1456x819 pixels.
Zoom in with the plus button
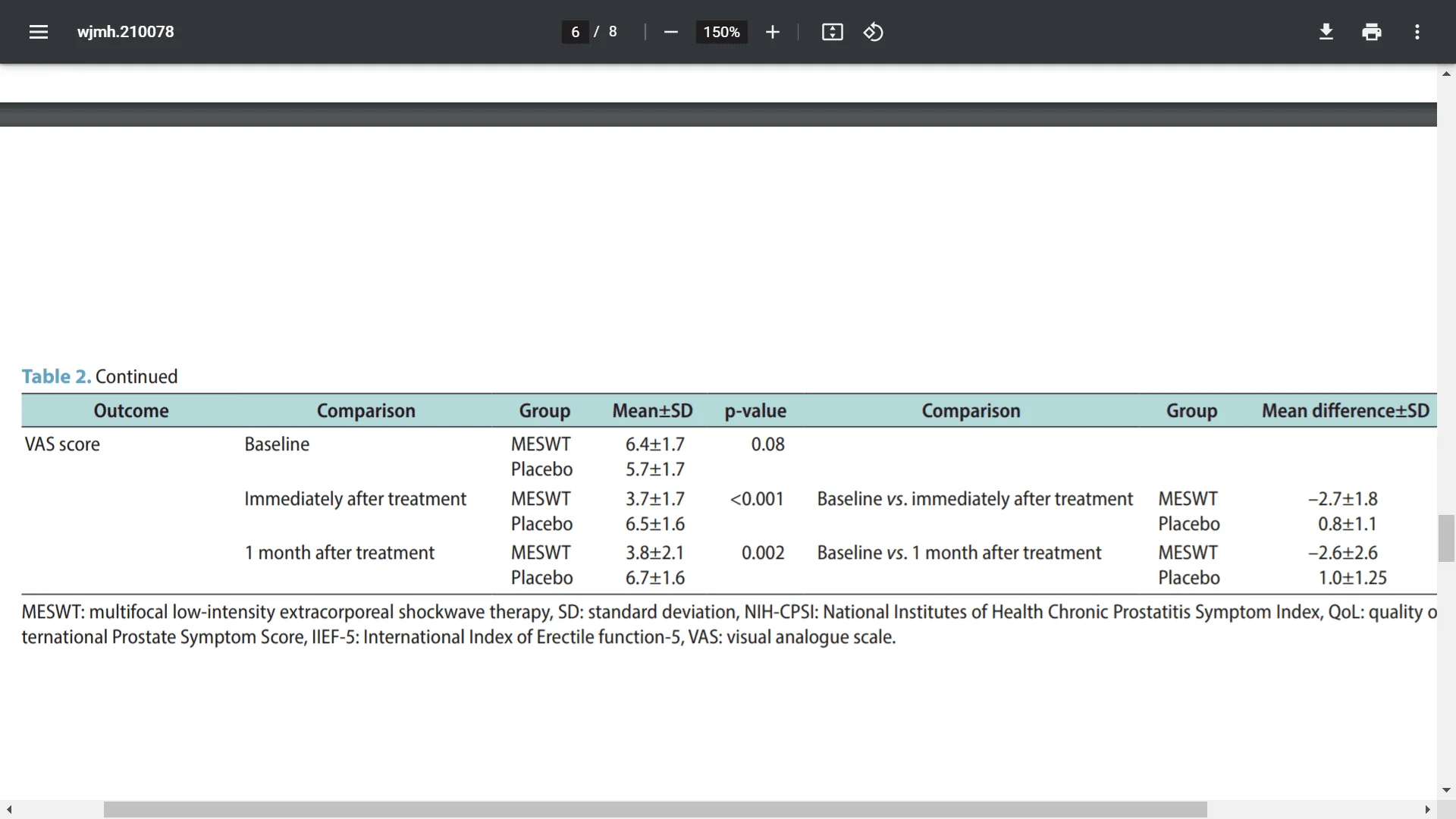click(772, 32)
